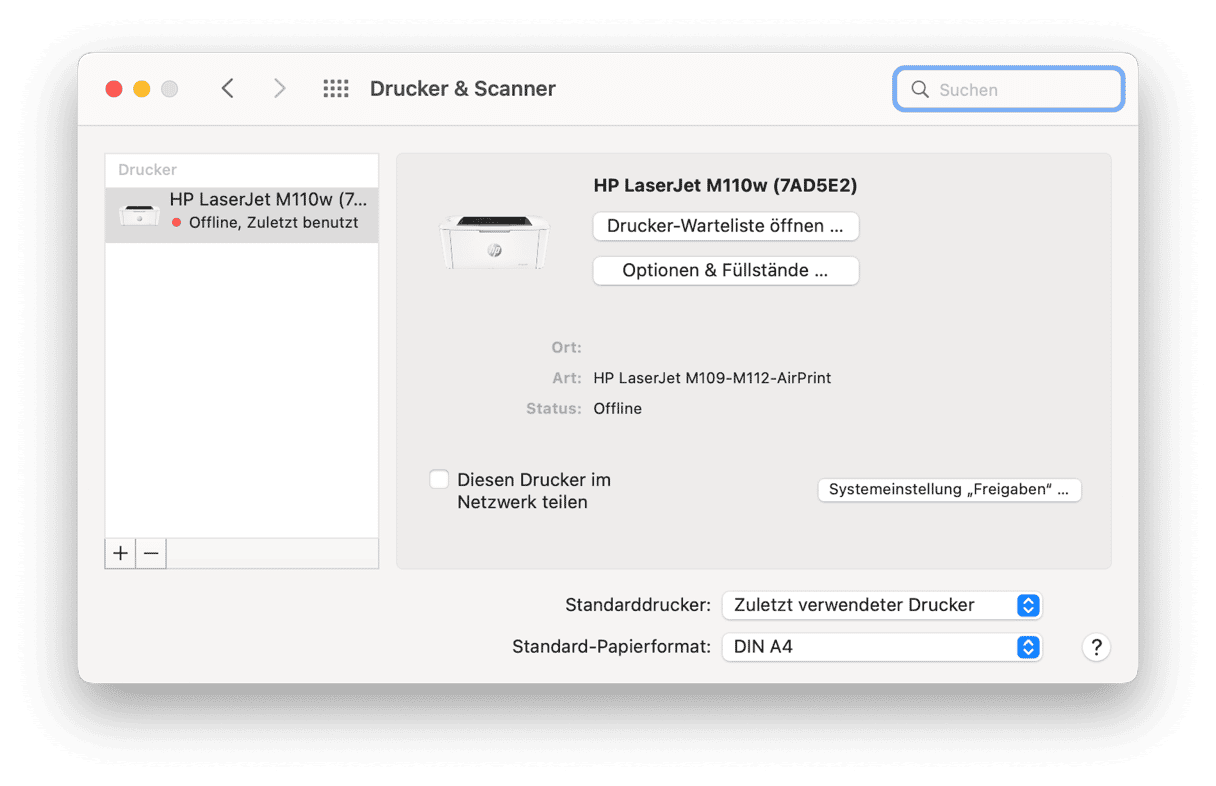The height and width of the screenshot is (786, 1216).
Task: Click the "Ort:" label
Action: (567, 348)
